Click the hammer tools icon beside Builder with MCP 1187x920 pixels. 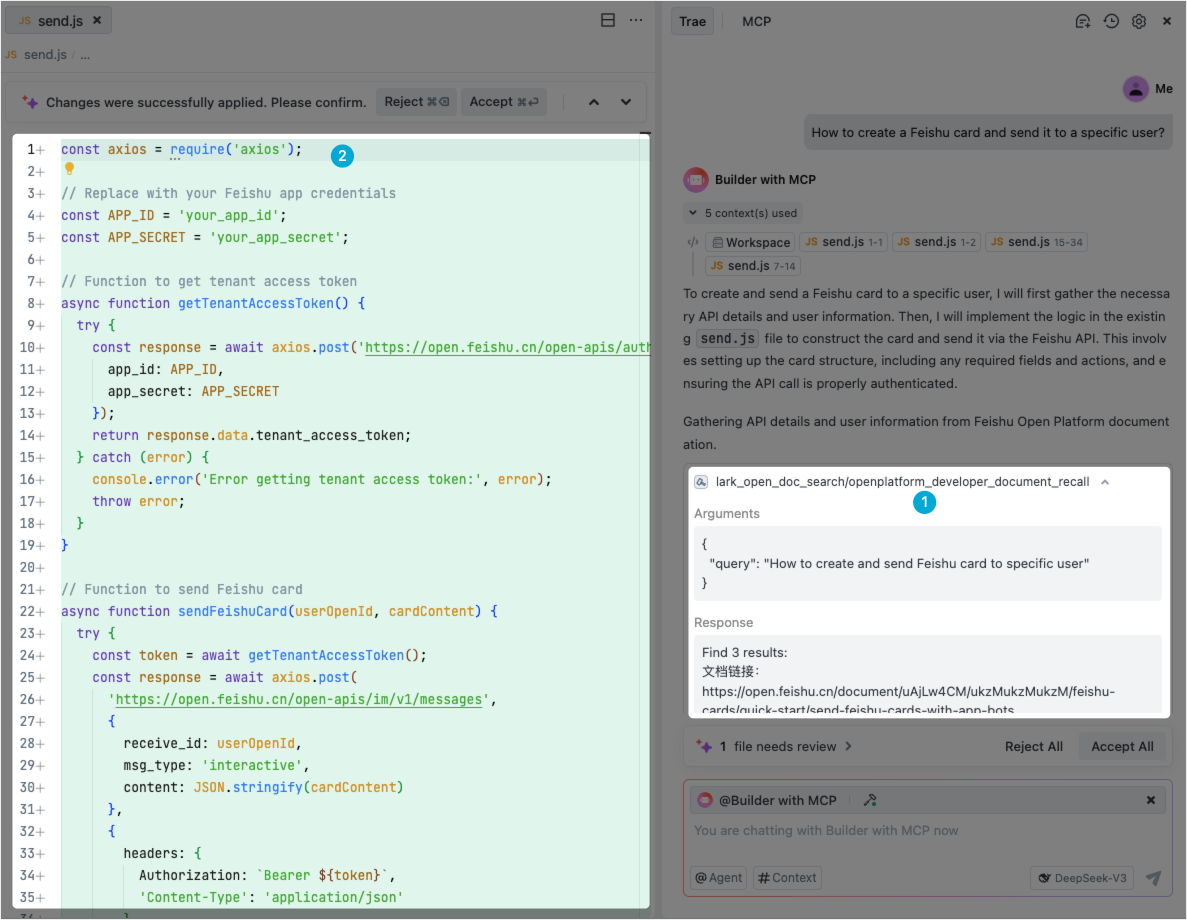coord(871,800)
